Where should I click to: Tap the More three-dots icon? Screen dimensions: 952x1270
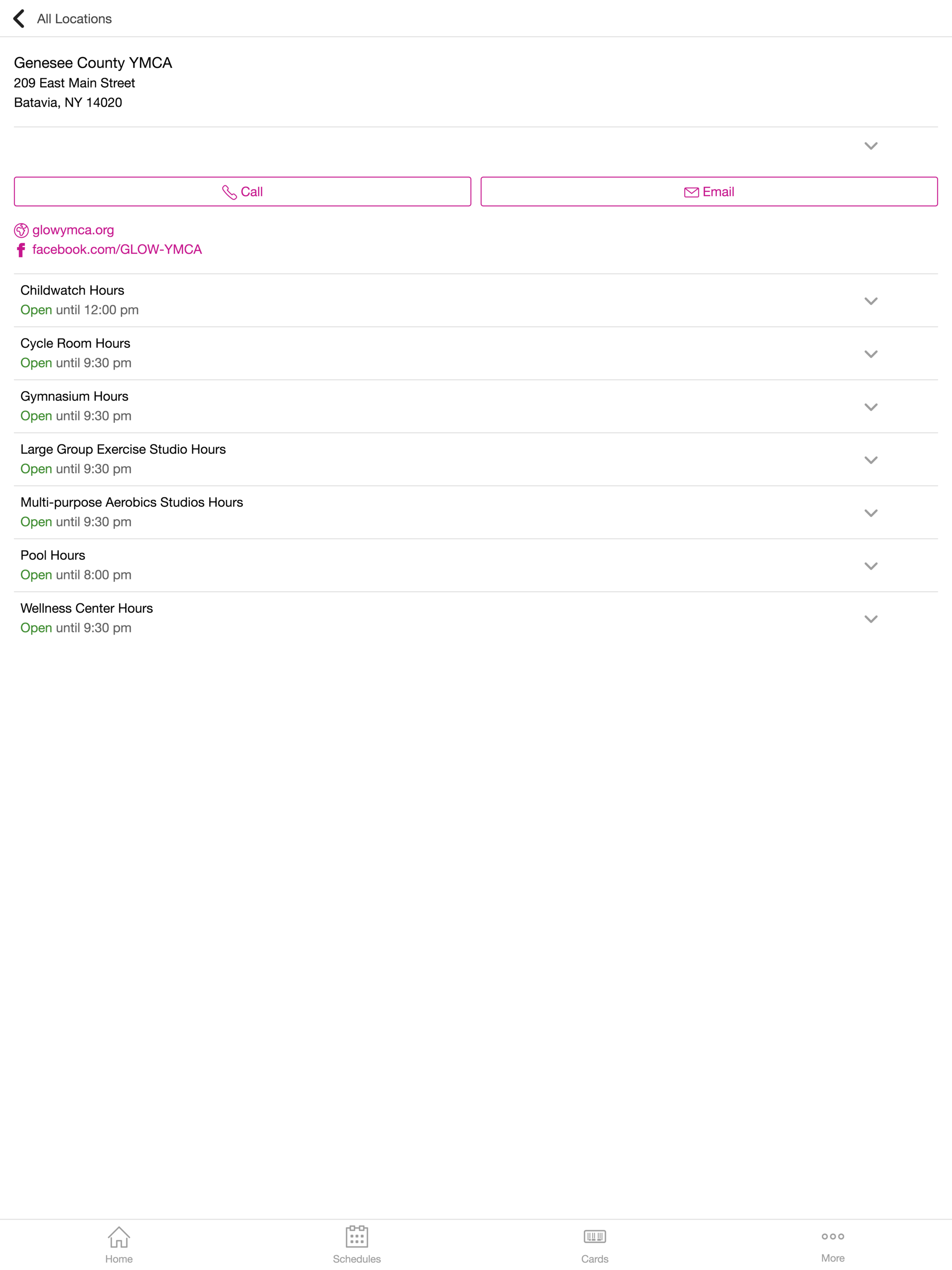point(833,1236)
